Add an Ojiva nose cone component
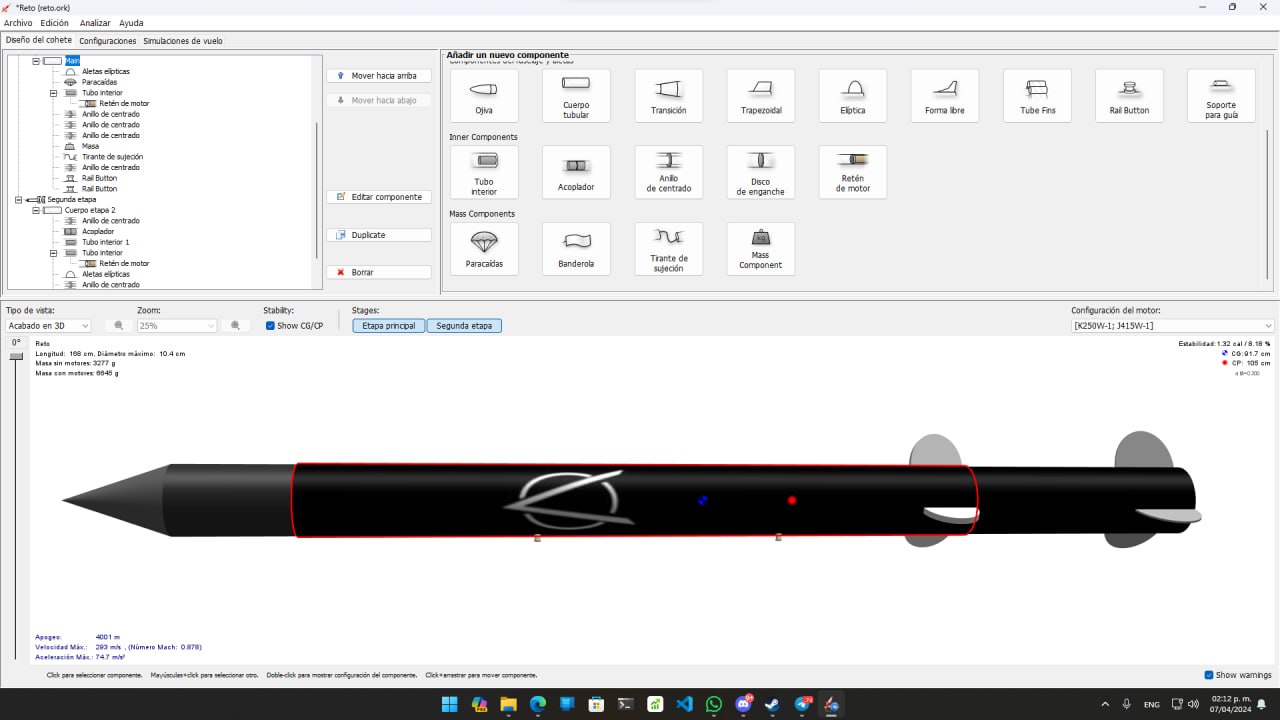This screenshot has height=720, width=1280. [483, 95]
